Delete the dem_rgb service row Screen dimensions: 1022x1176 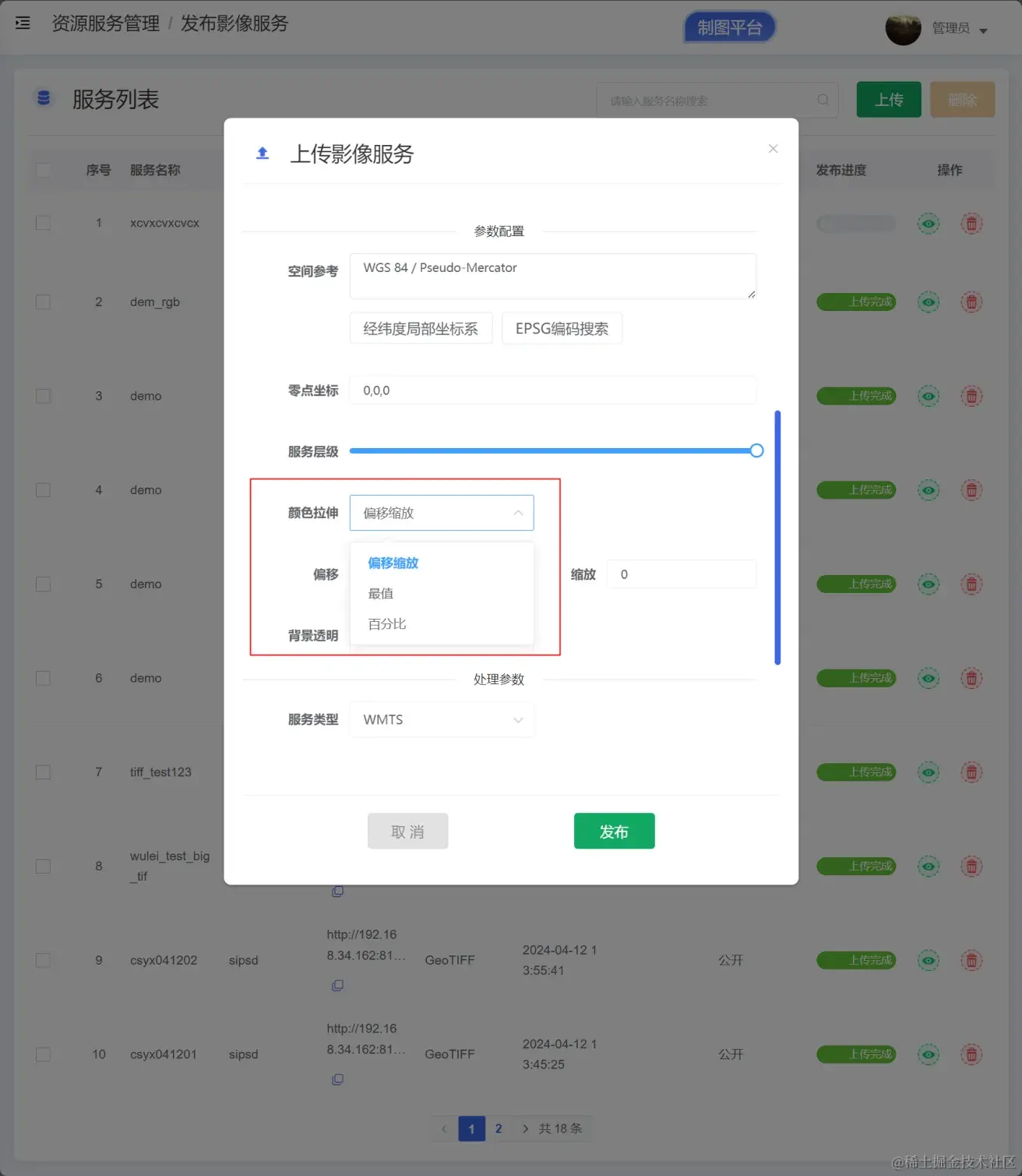click(971, 302)
